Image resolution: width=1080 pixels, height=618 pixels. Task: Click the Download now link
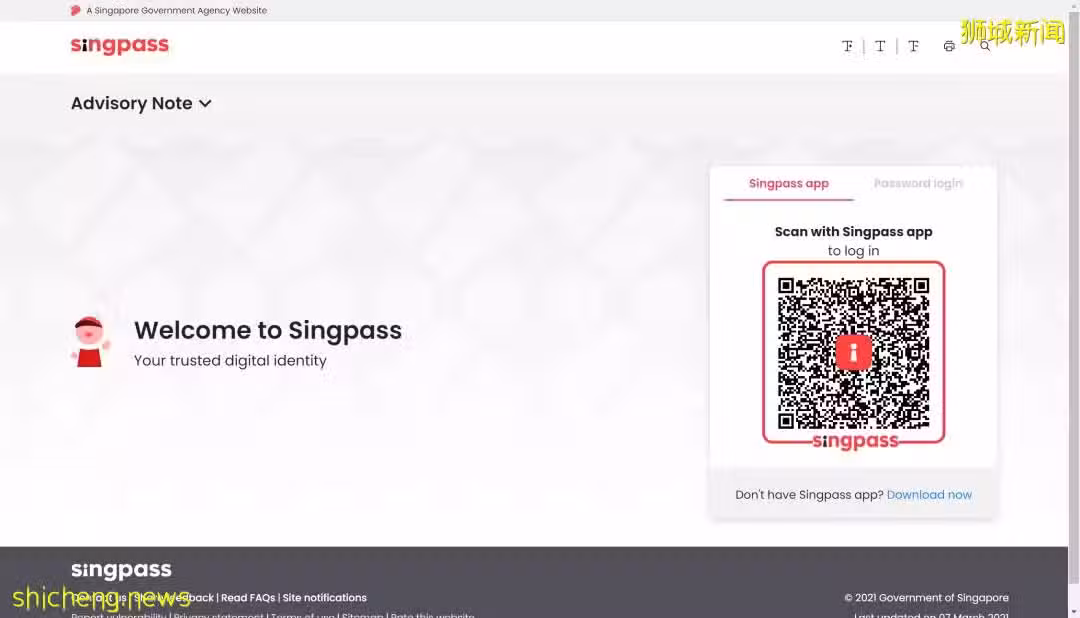tap(929, 495)
